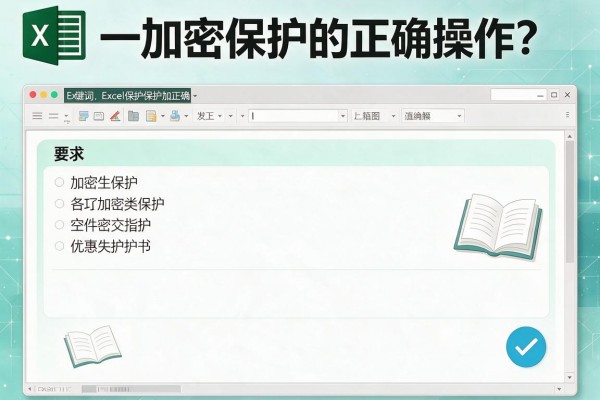Expand the toolbar text input combo arrow

342,116
